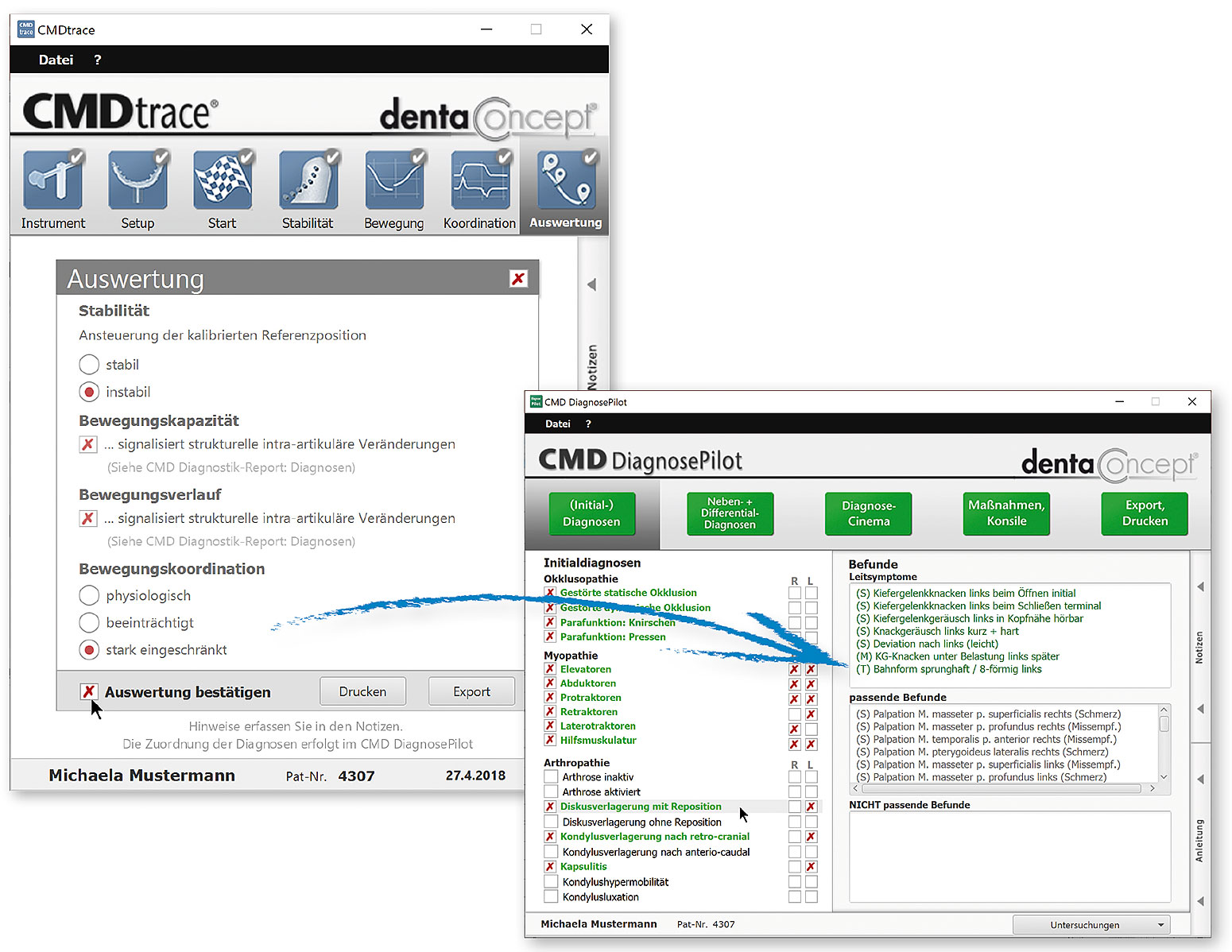Toggle Kapsulitis L side checkbox
Image resolution: width=1232 pixels, height=952 pixels.
pyautogui.click(x=811, y=867)
